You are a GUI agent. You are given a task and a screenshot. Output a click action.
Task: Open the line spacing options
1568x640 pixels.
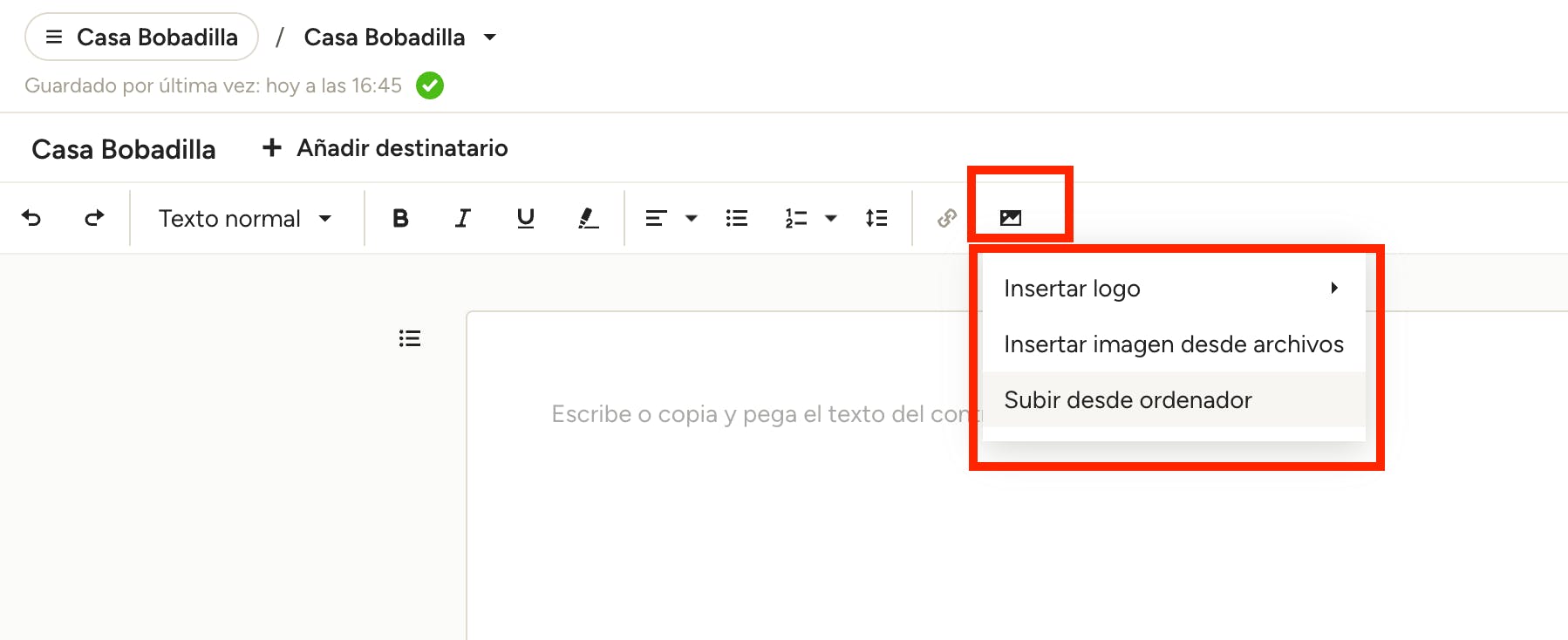pos(876,218)
